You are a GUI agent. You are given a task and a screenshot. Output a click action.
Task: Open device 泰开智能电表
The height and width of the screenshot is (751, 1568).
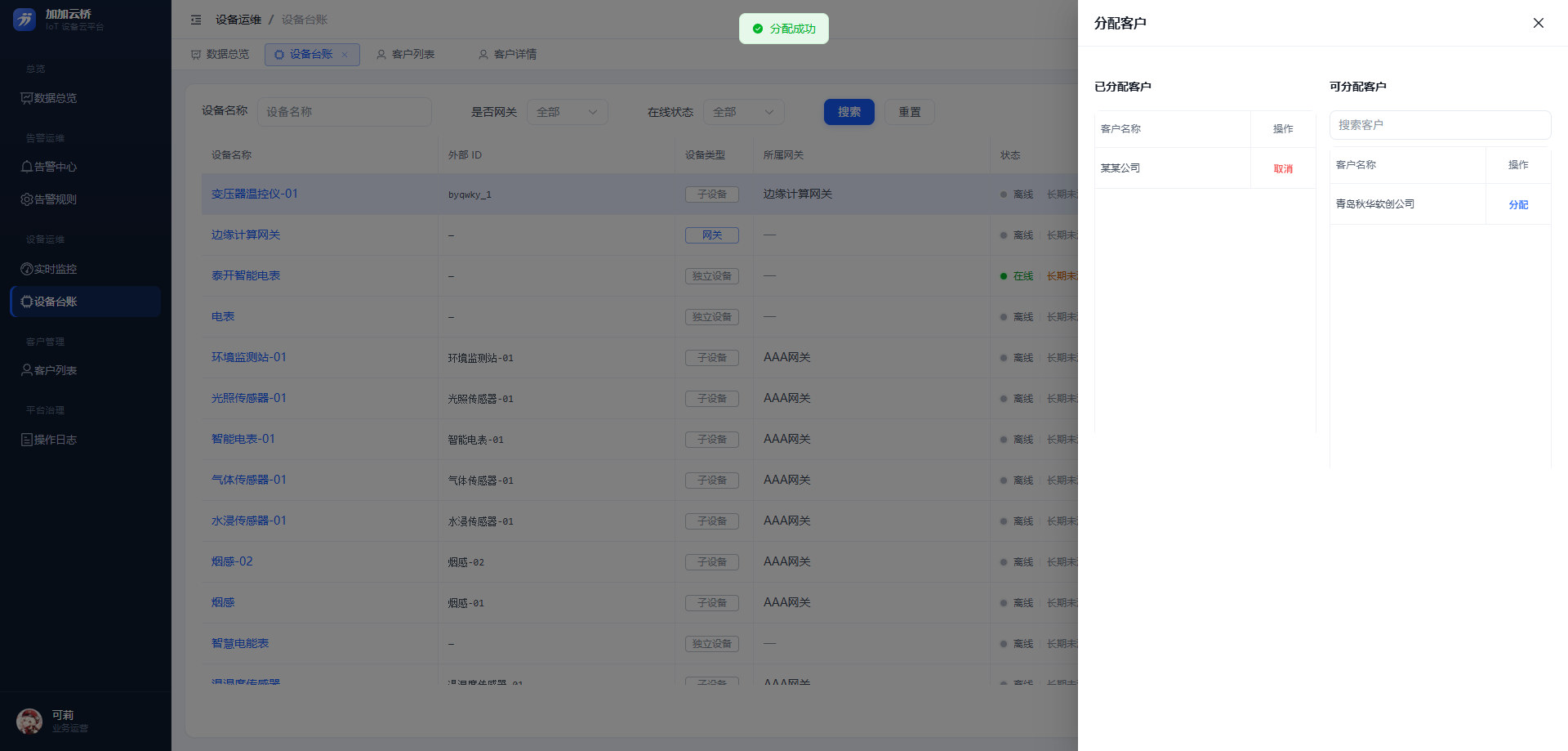coord(246,275)
